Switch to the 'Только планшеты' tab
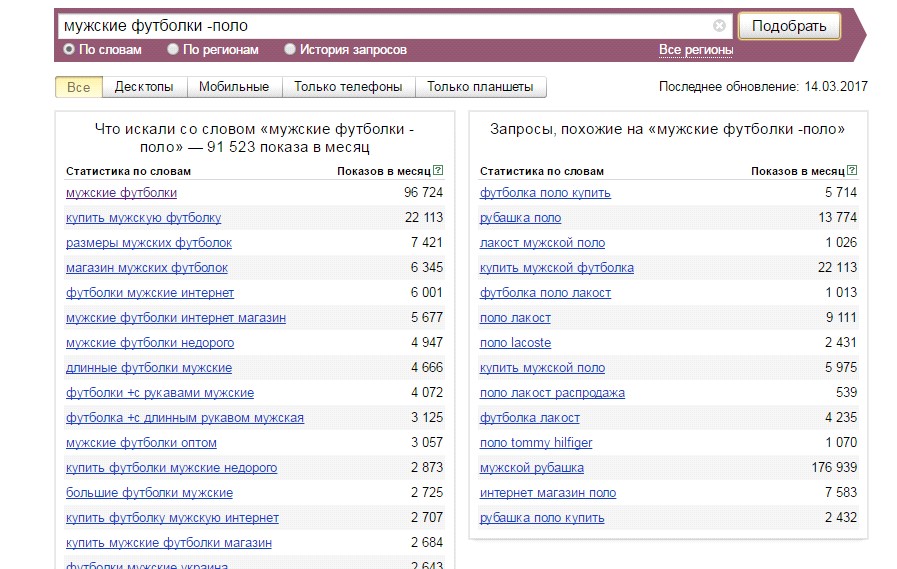The image size is (897, 569). point(480,87)
